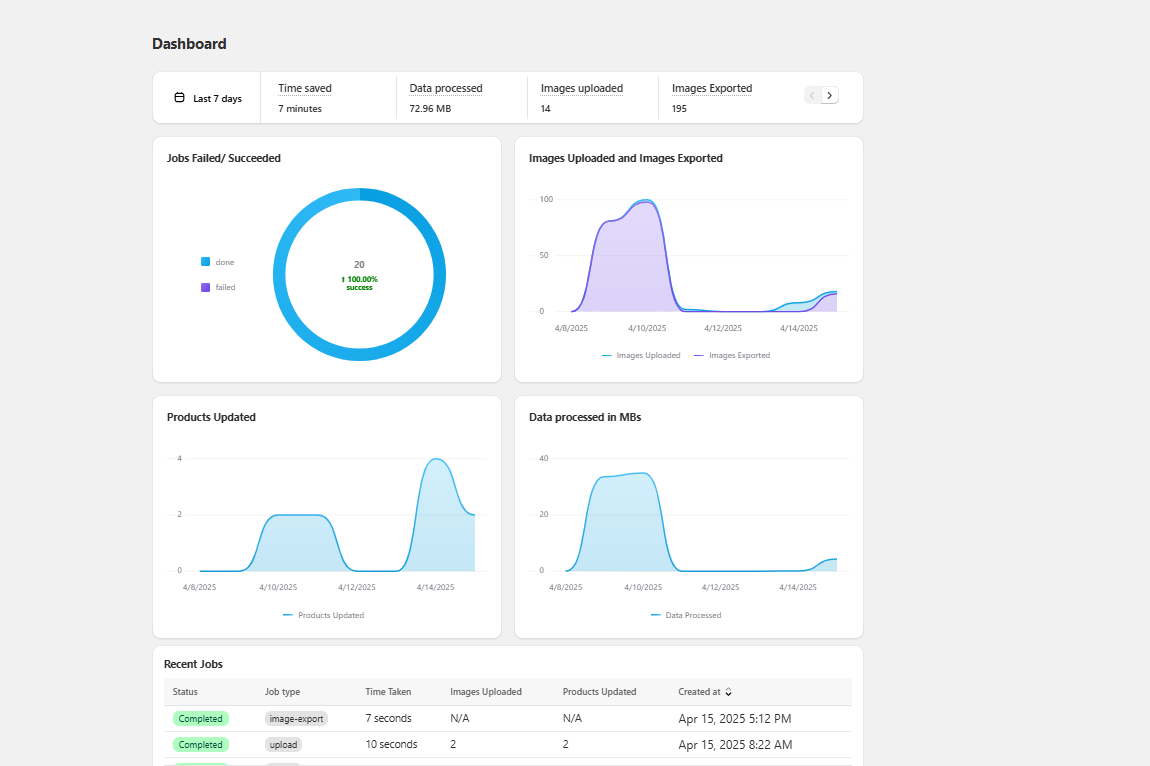
Task: Click the Data Processed legend marker
Action: coord(657,615)
